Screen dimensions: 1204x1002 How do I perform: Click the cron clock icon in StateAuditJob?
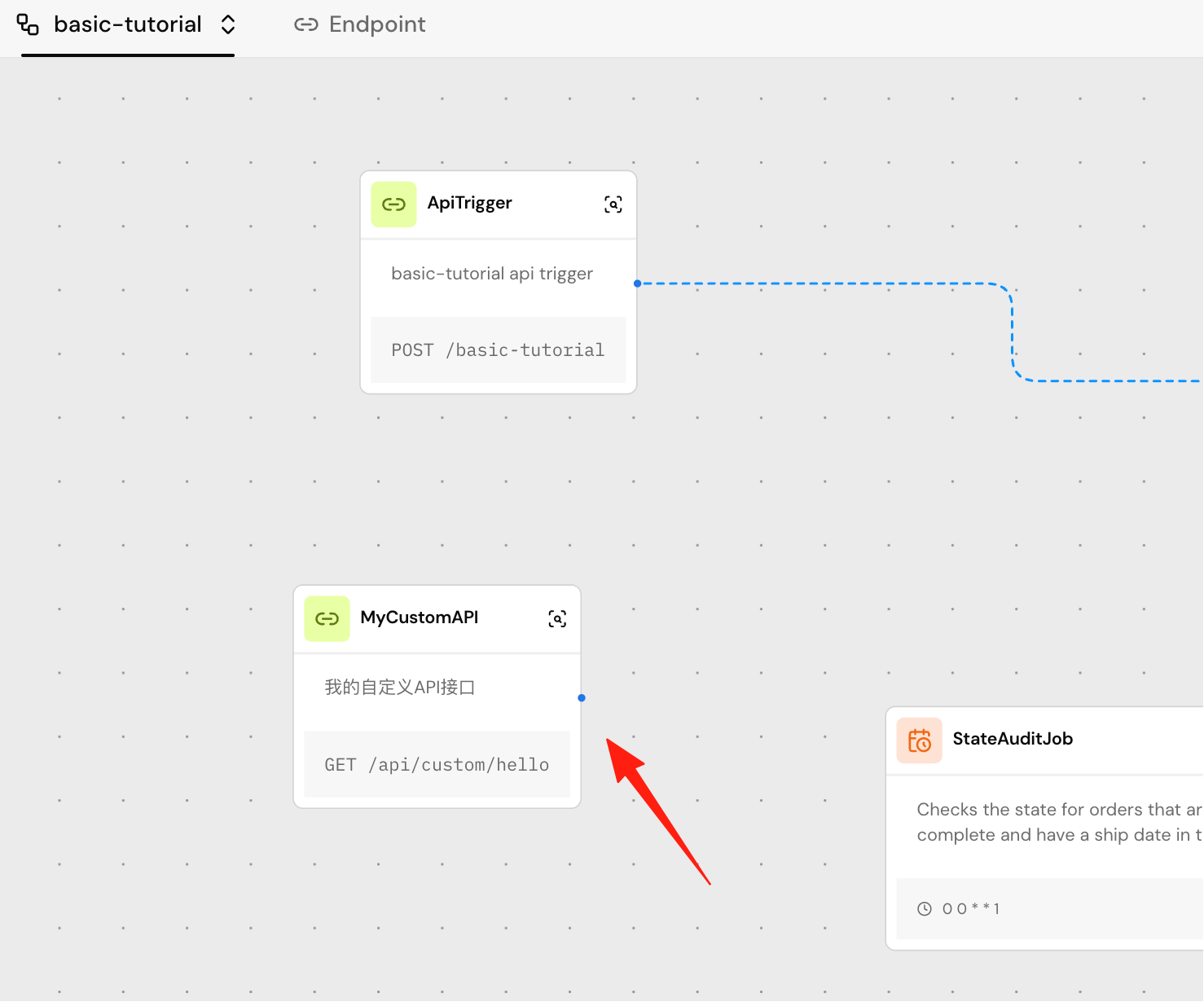(925, 909)
